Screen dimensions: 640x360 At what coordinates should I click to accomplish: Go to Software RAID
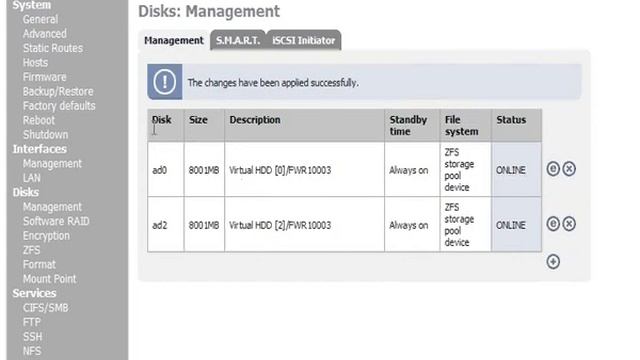[x=56, y=221]
